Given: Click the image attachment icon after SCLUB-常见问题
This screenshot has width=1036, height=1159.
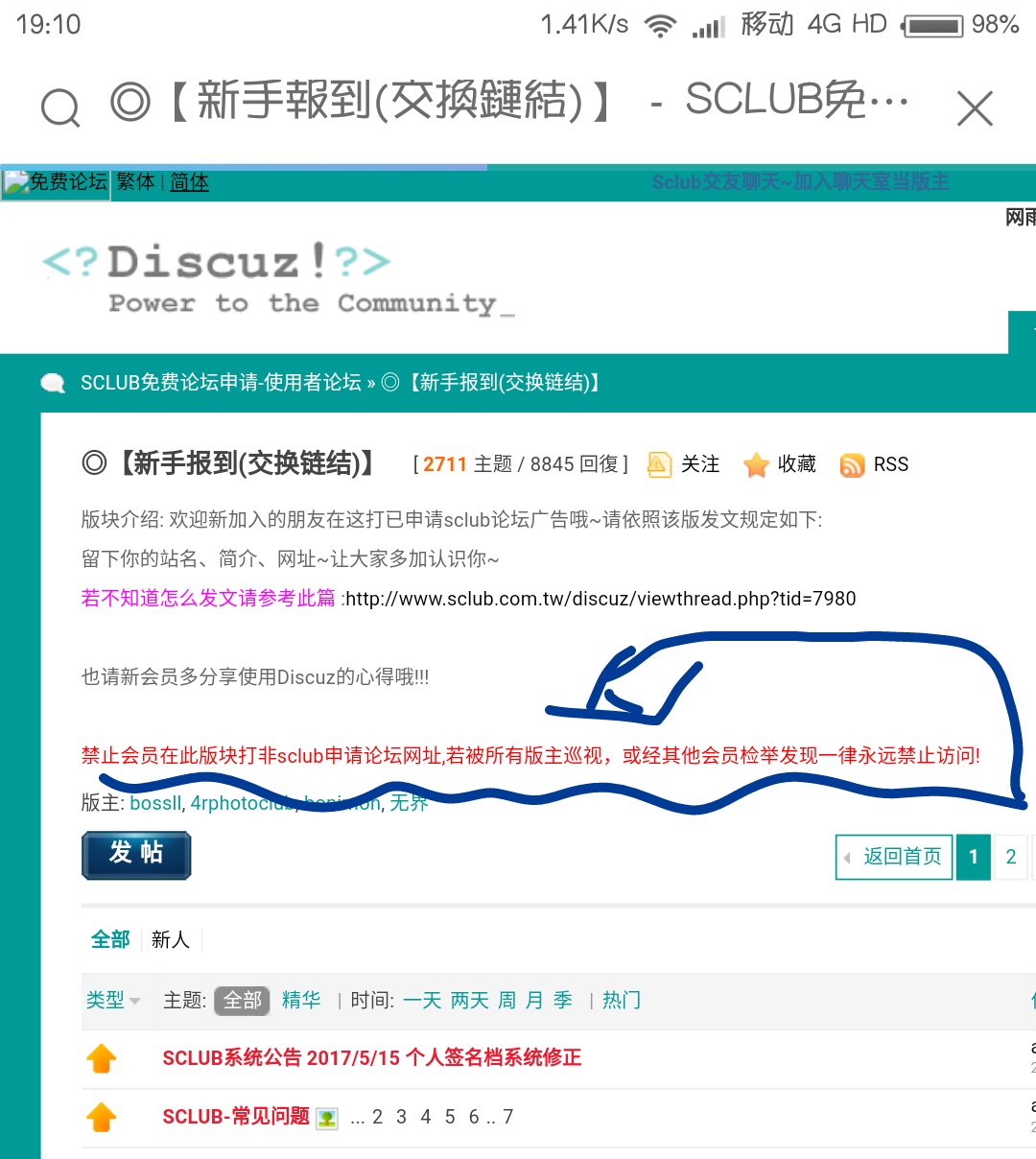Looking at the screenshot, I should (328, 1119).
